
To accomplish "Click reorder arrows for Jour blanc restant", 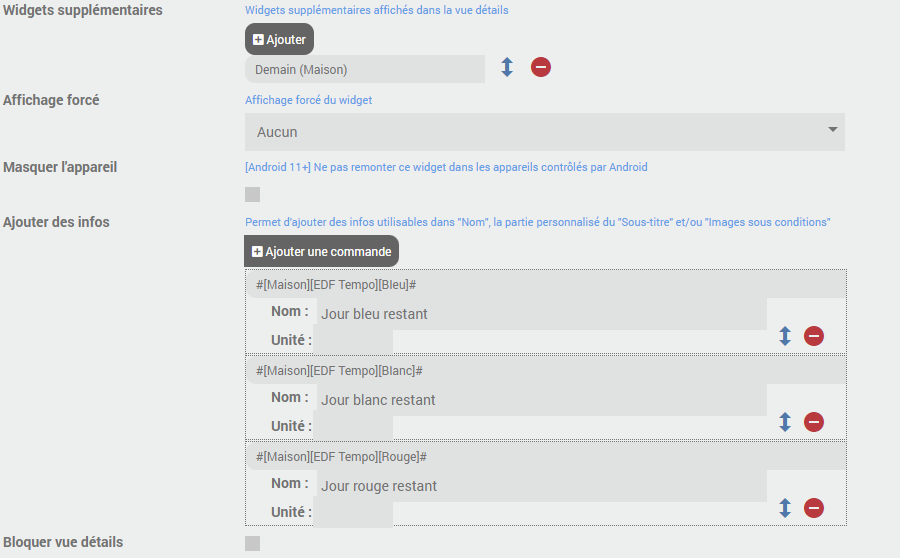I will (785, 422).
